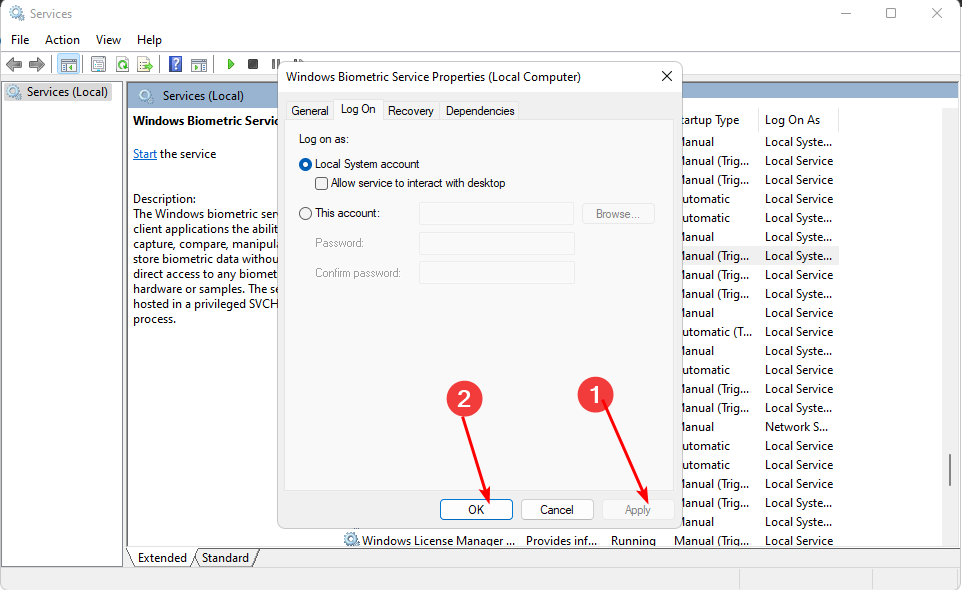
Task: Switch to the Extended view tab
Action: point(162,557)
